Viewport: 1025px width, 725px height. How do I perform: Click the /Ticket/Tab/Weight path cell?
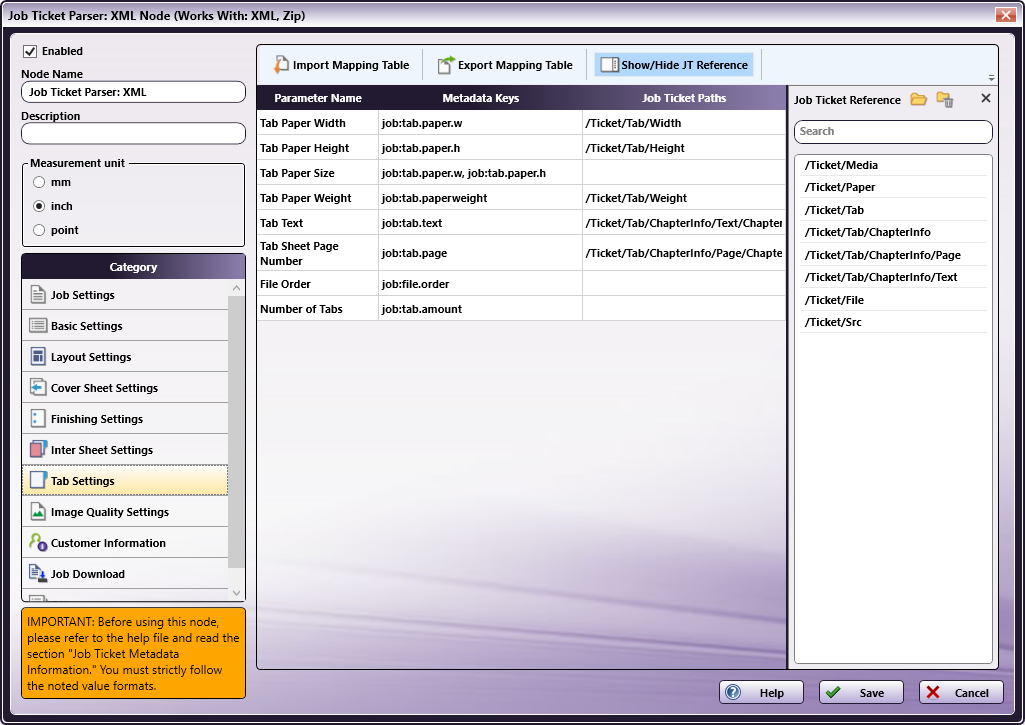[684, 198]
